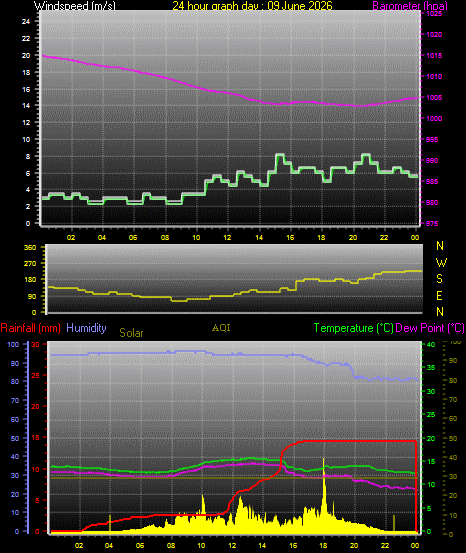Click the AQI legend label
This screenshot has height=553, width=466.
pyautogui.click(x=221, y=328)
